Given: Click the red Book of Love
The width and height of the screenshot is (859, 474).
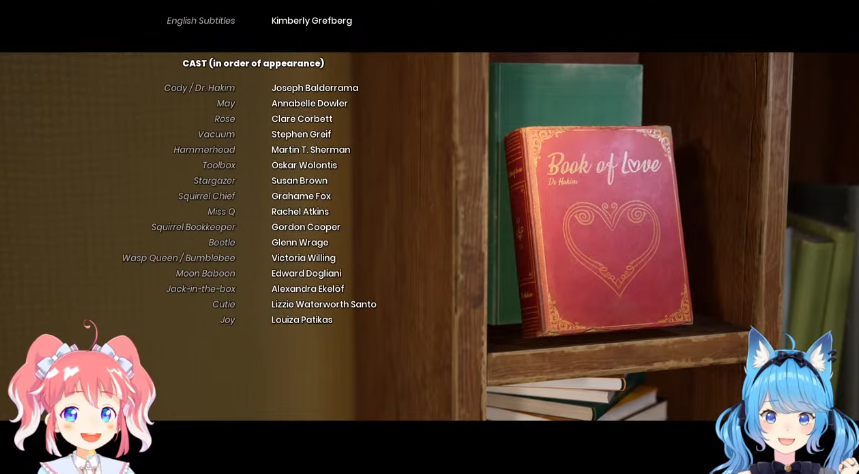Looking at the screenshot, I should [598, 230].
